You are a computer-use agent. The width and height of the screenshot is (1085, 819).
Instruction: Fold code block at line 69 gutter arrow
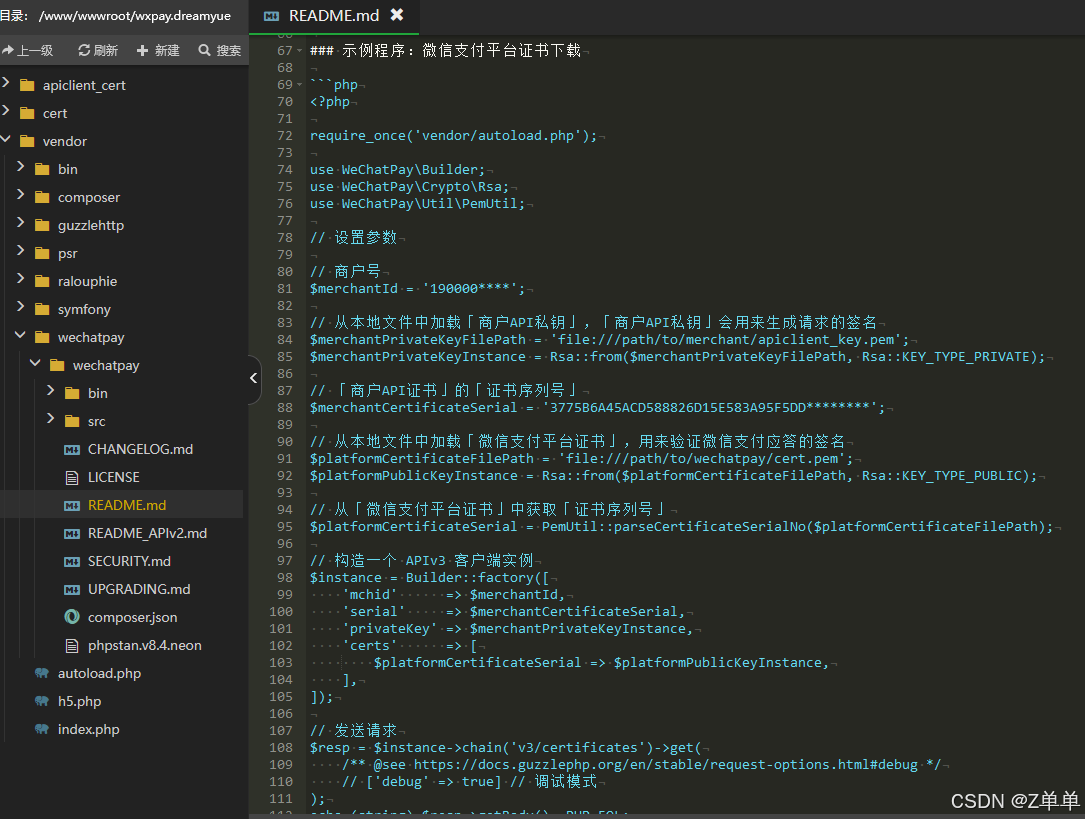point(300,84)
